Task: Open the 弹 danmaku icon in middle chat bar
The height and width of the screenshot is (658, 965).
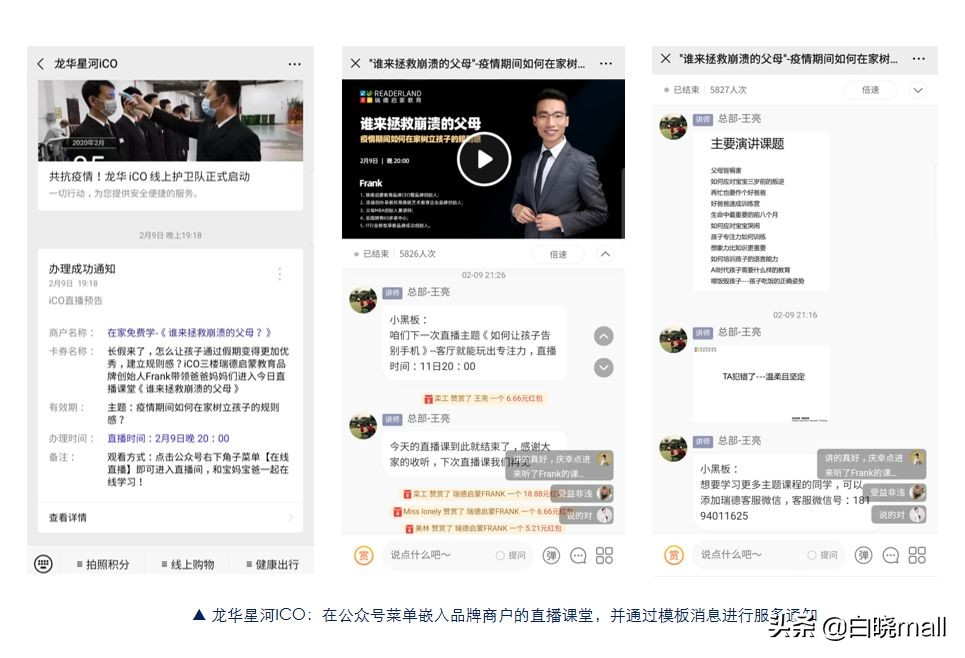Action: (551, 555)
